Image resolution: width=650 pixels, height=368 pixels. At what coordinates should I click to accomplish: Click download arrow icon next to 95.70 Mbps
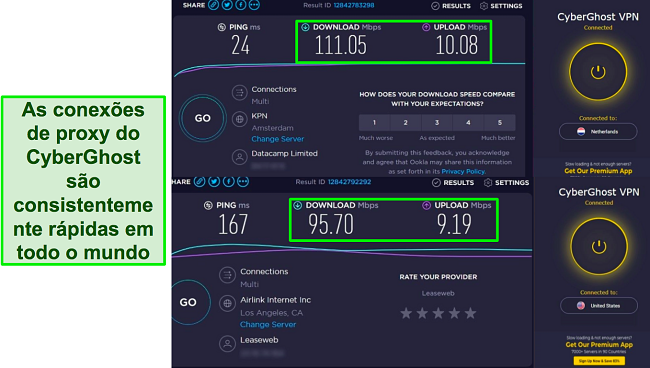pos(298,205)
